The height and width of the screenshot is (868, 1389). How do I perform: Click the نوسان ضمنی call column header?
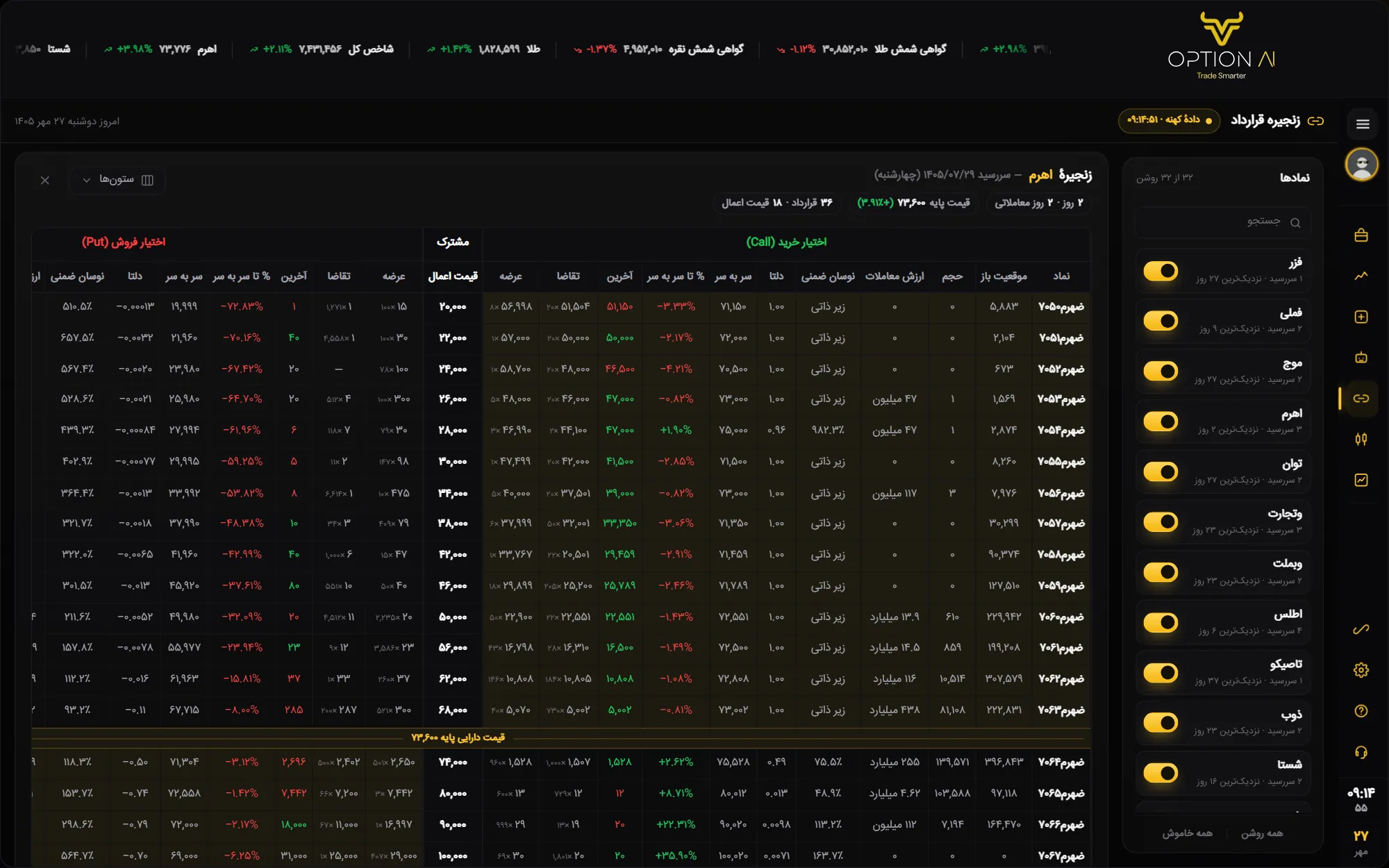point(828,276)
